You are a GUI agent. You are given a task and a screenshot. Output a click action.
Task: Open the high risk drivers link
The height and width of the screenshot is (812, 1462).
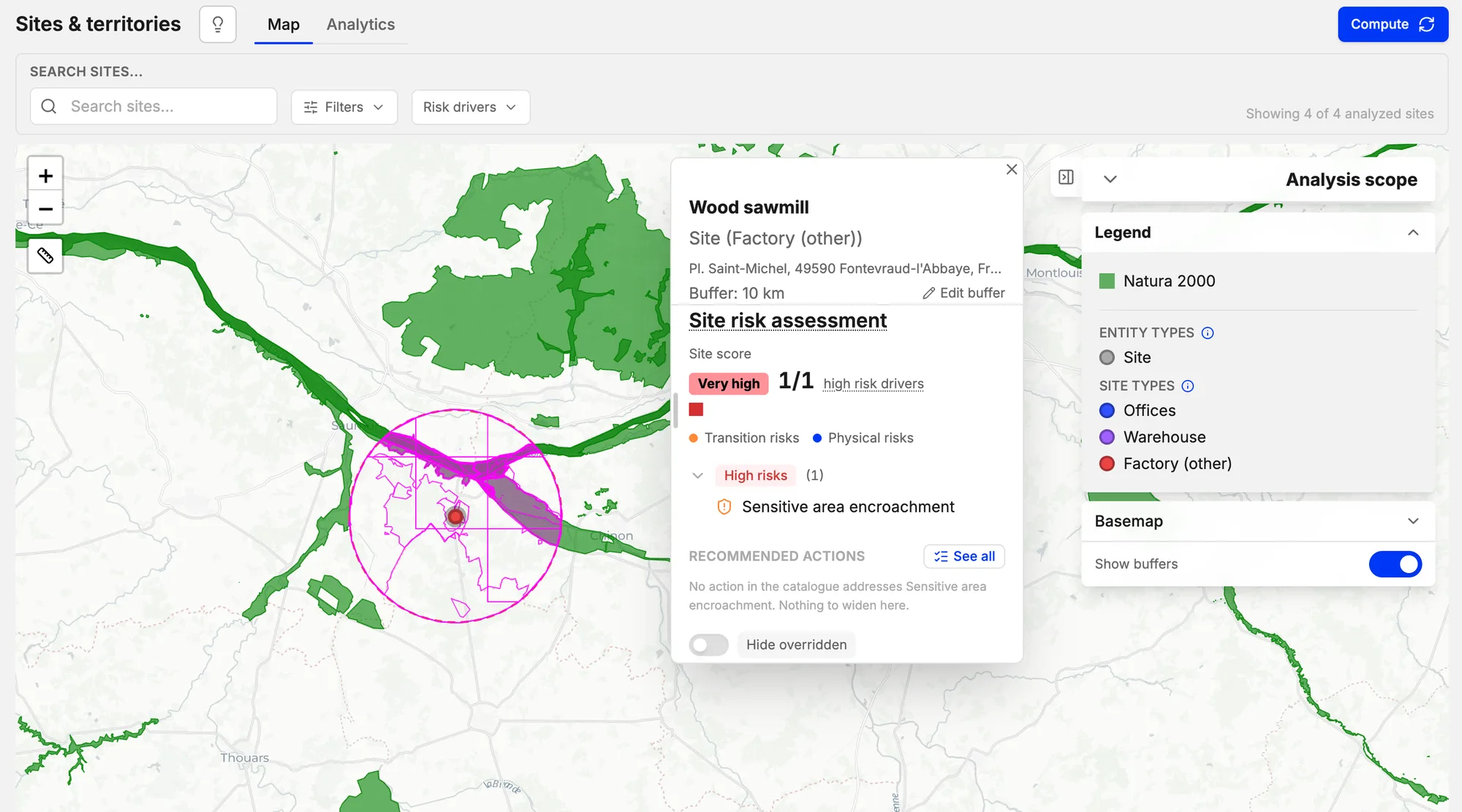[x=874, y=384]
